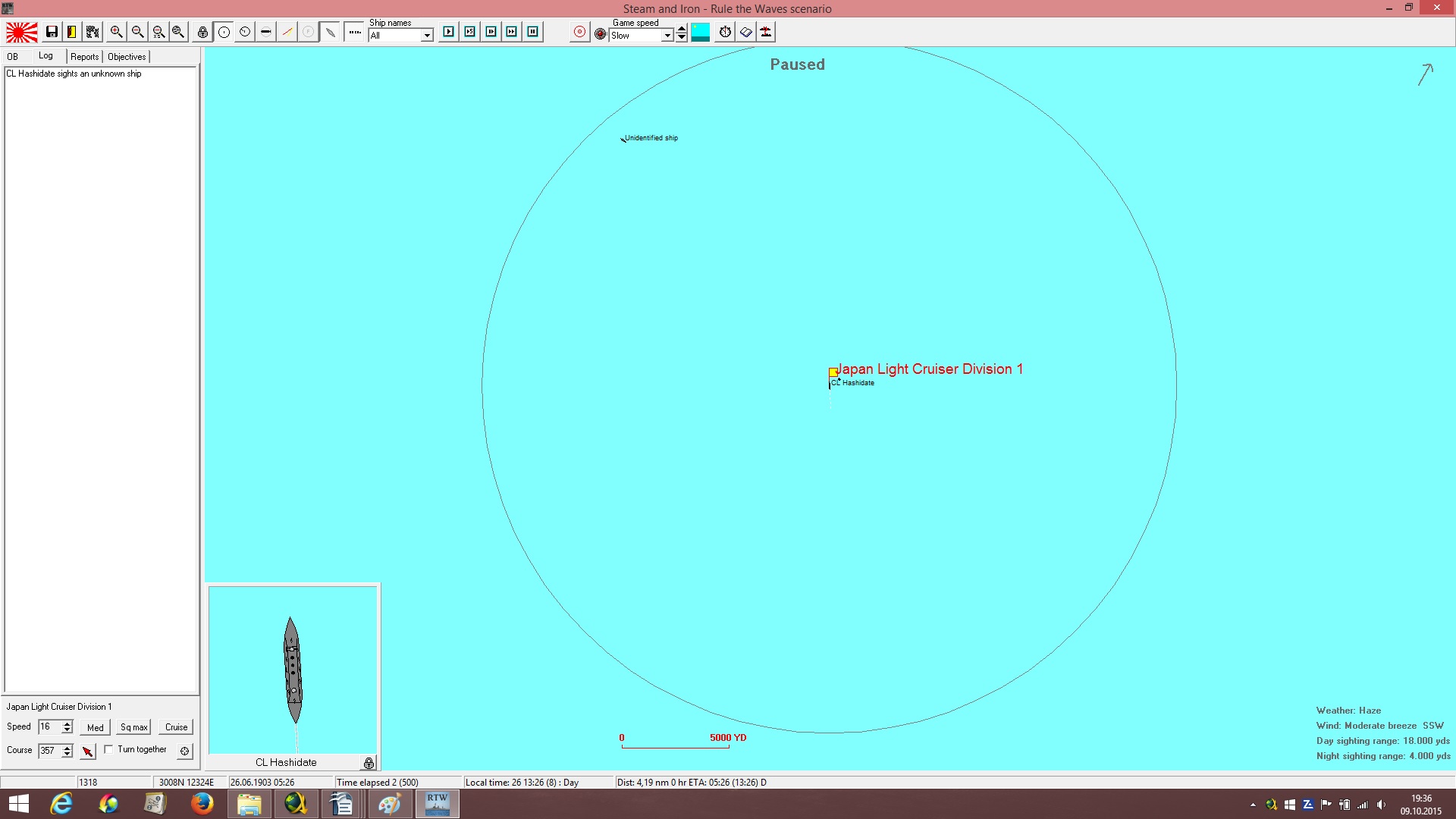Screen dimensions: 1456x819
Task: Switch to the OB tab
Action: (13, 57)
